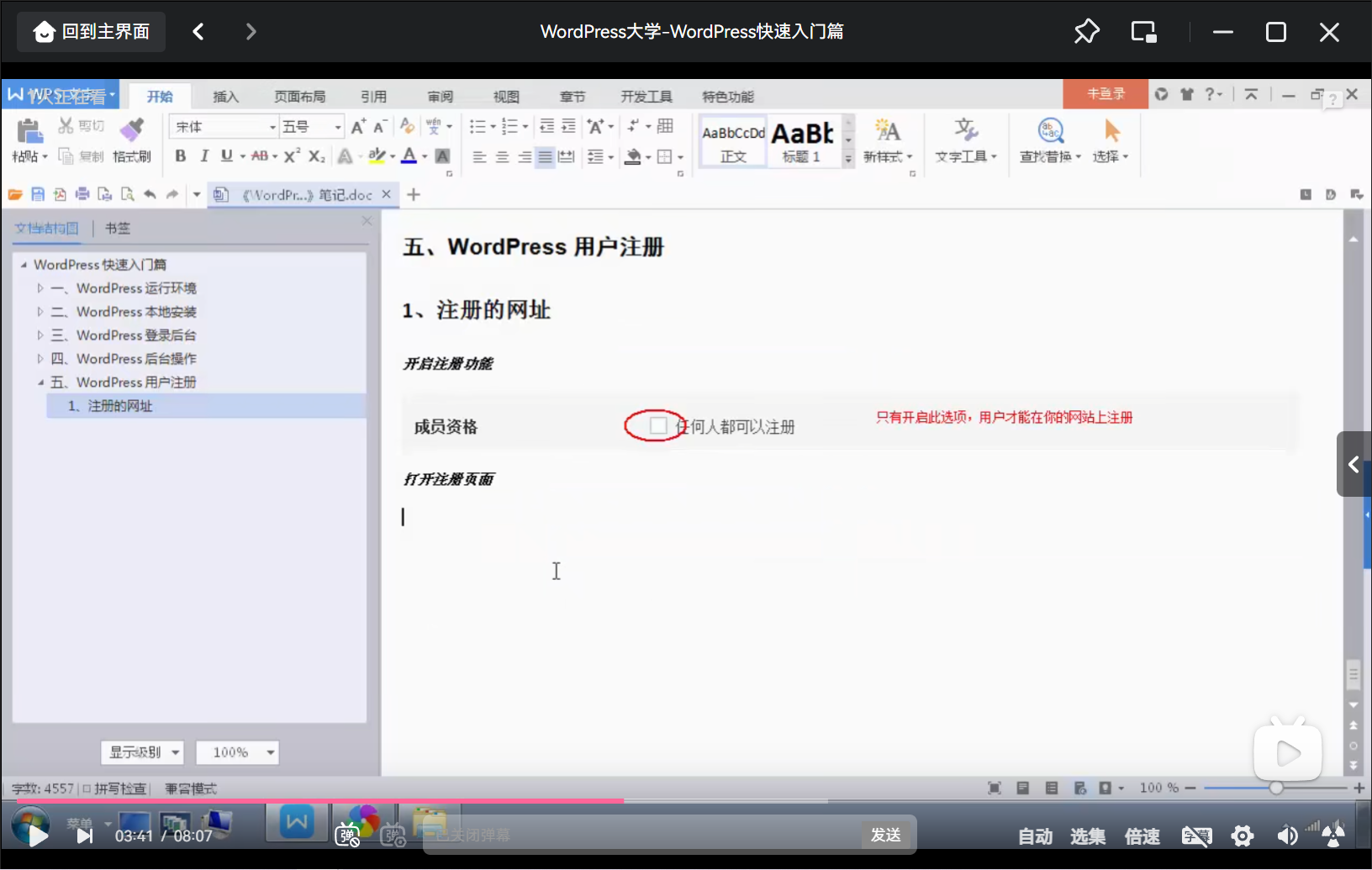Click the 发送 send button
This screenshot has width=1372, height=870.
click(x=886, y=836)
